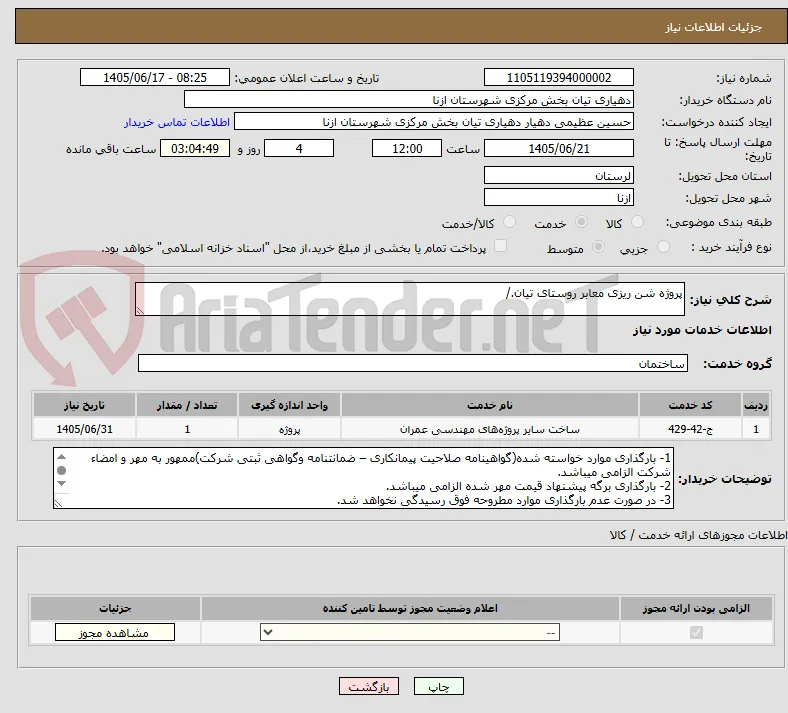Click the need date cell 1405/06/31
Viewport: 788px width, 713px height.
[x=84, y=429]
